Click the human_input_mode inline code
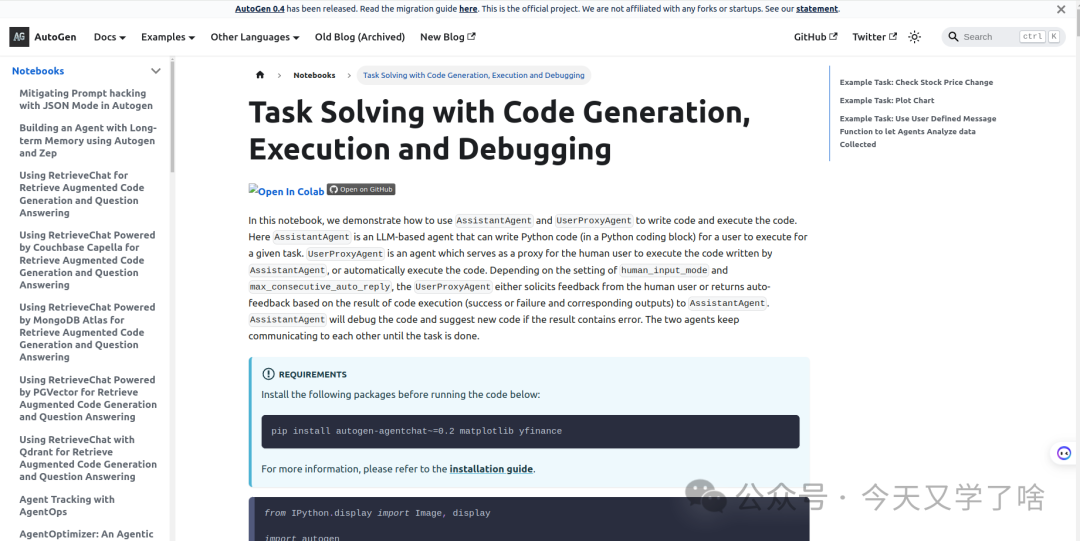Screen dimensions: 1080x541 point(664,271)
